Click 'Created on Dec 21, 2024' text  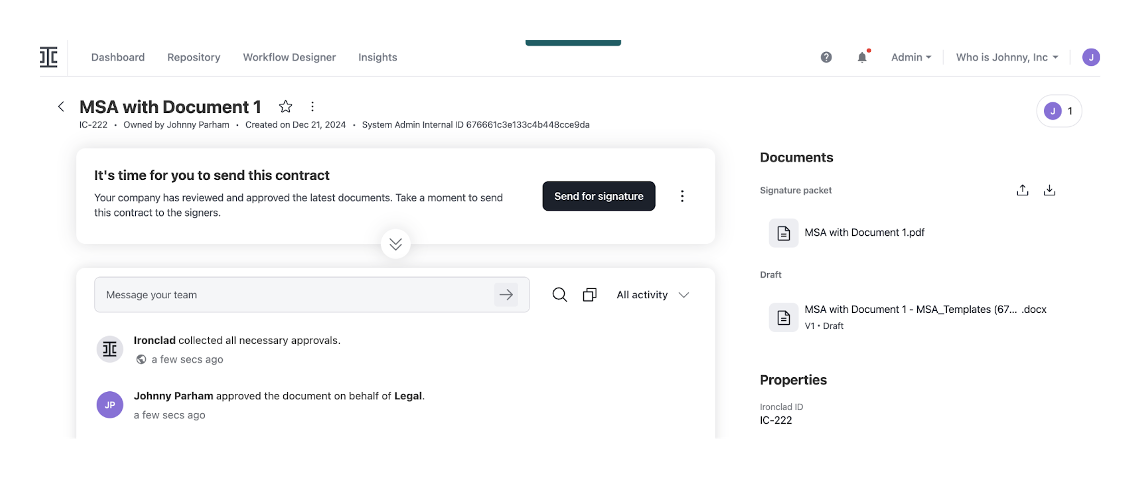[x=295, y=125]
